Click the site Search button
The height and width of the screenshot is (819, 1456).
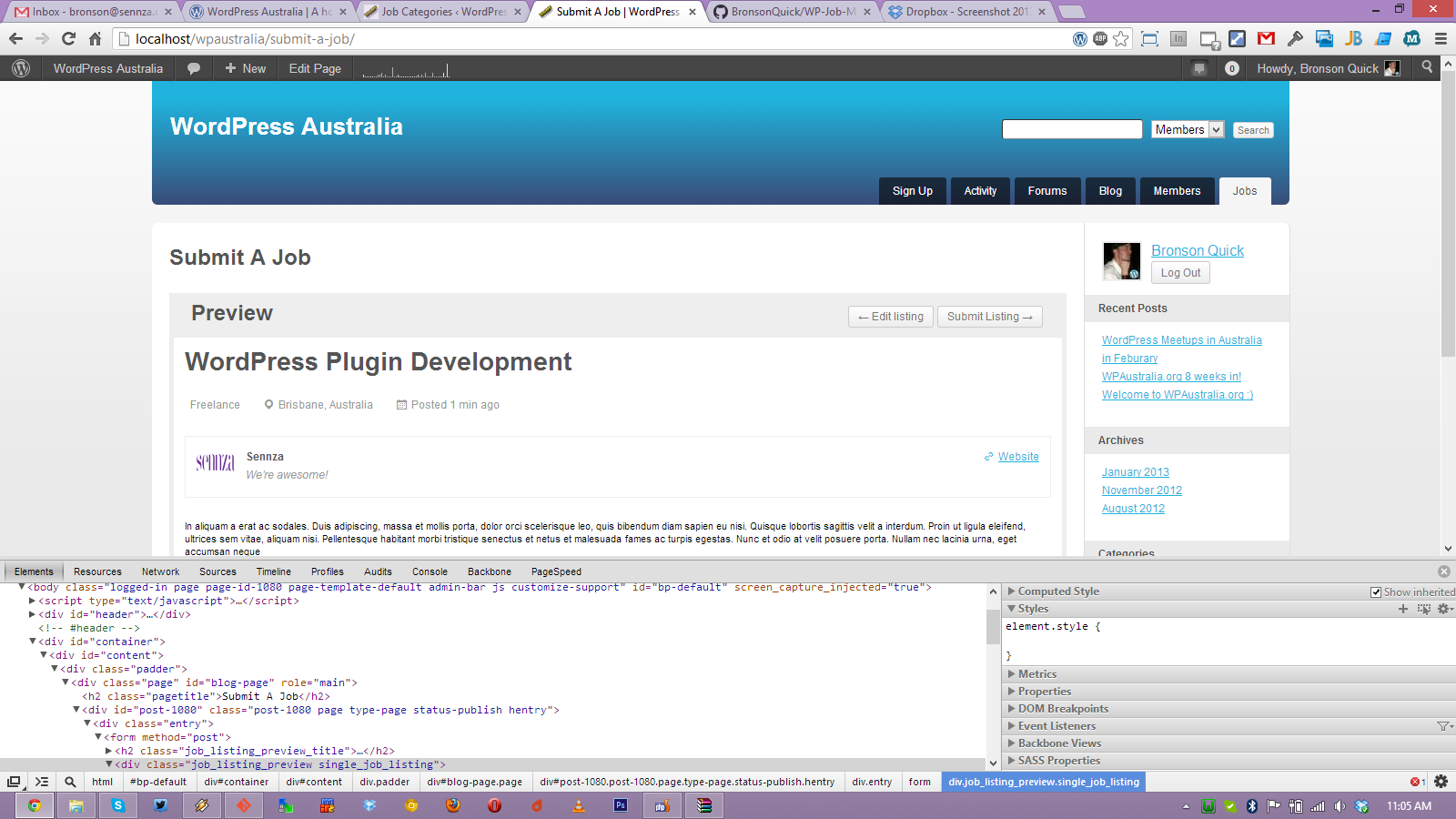(x=1253, y=130)
